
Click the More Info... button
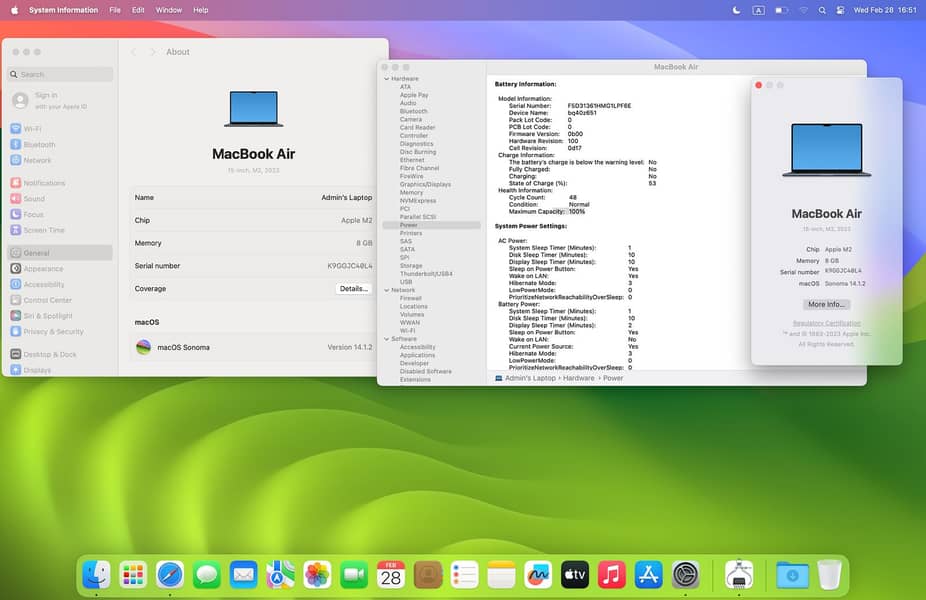pyautogui.click(x=826, y=304)
